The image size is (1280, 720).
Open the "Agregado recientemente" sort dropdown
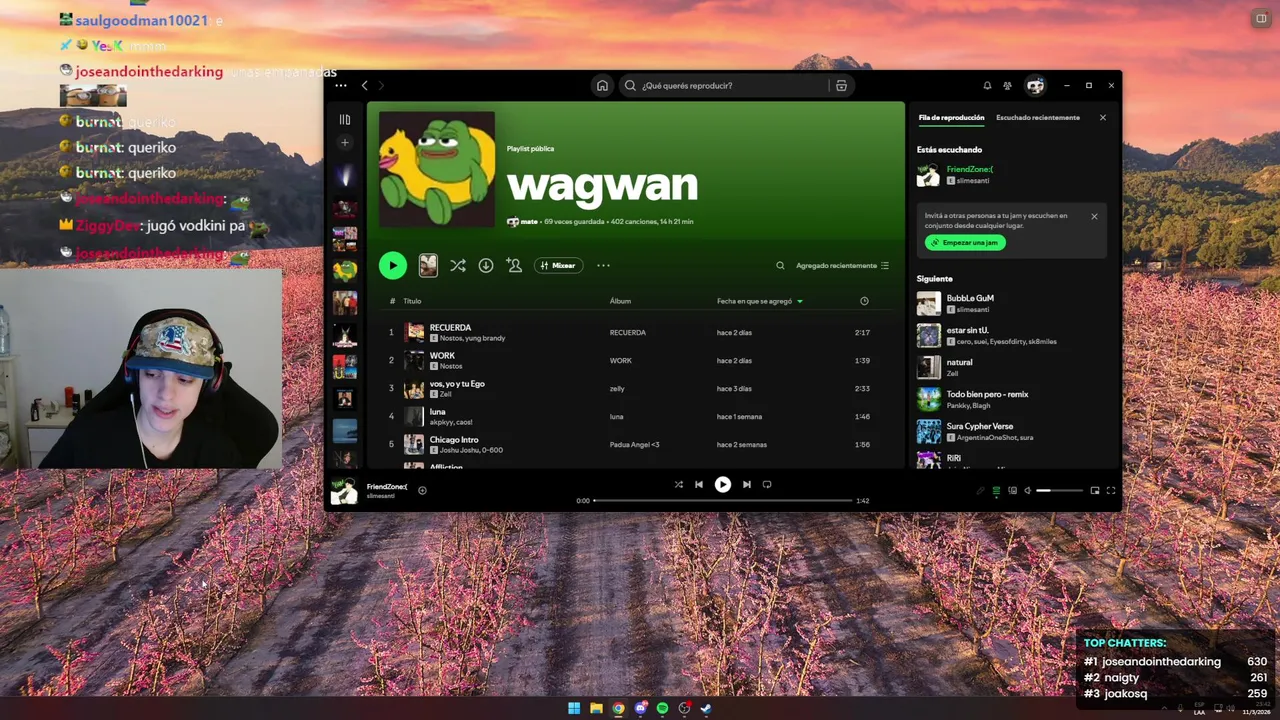click(842, 266)
